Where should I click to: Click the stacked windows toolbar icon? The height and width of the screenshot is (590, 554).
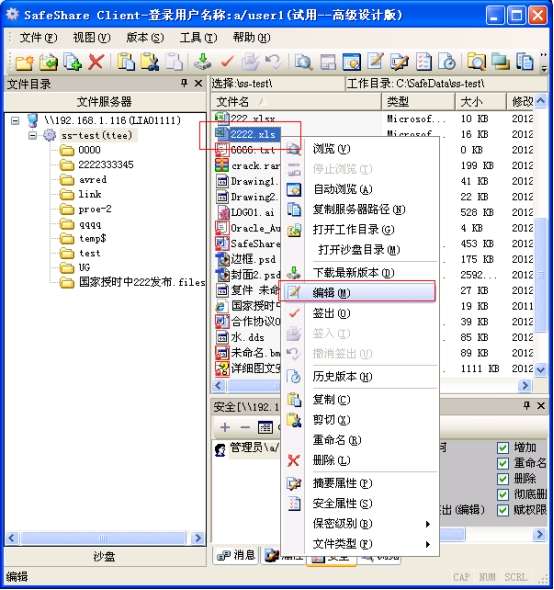[500, 62]
